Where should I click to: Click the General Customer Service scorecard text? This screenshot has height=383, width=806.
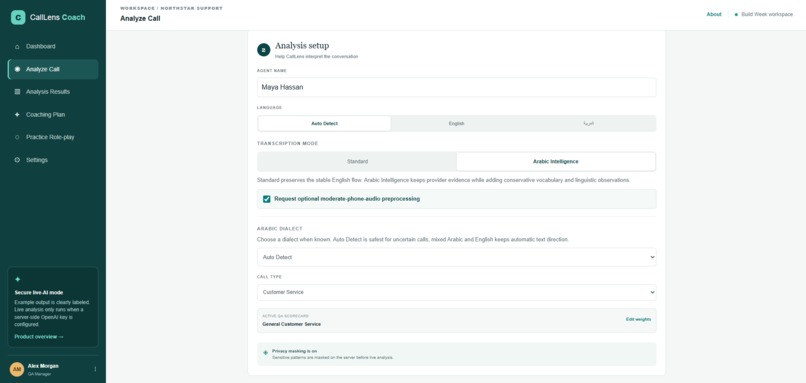291,324
